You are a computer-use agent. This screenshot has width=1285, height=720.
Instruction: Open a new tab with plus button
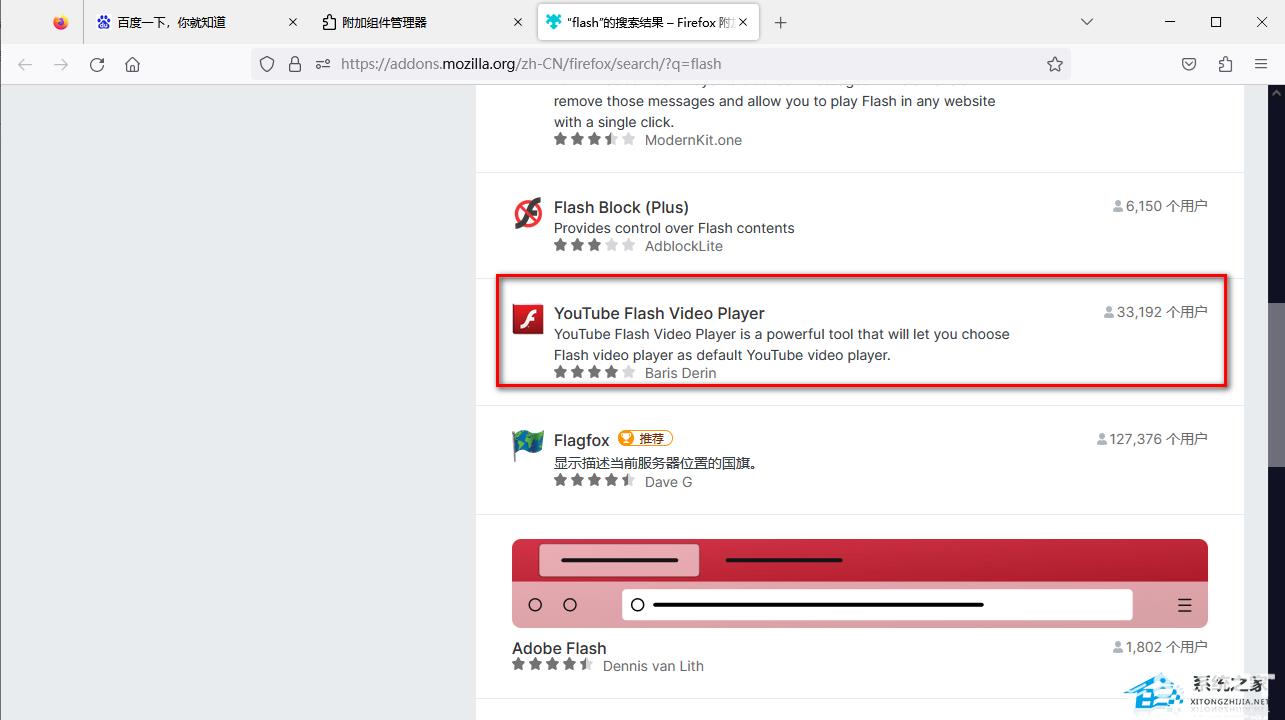click(x=781, y=22)
